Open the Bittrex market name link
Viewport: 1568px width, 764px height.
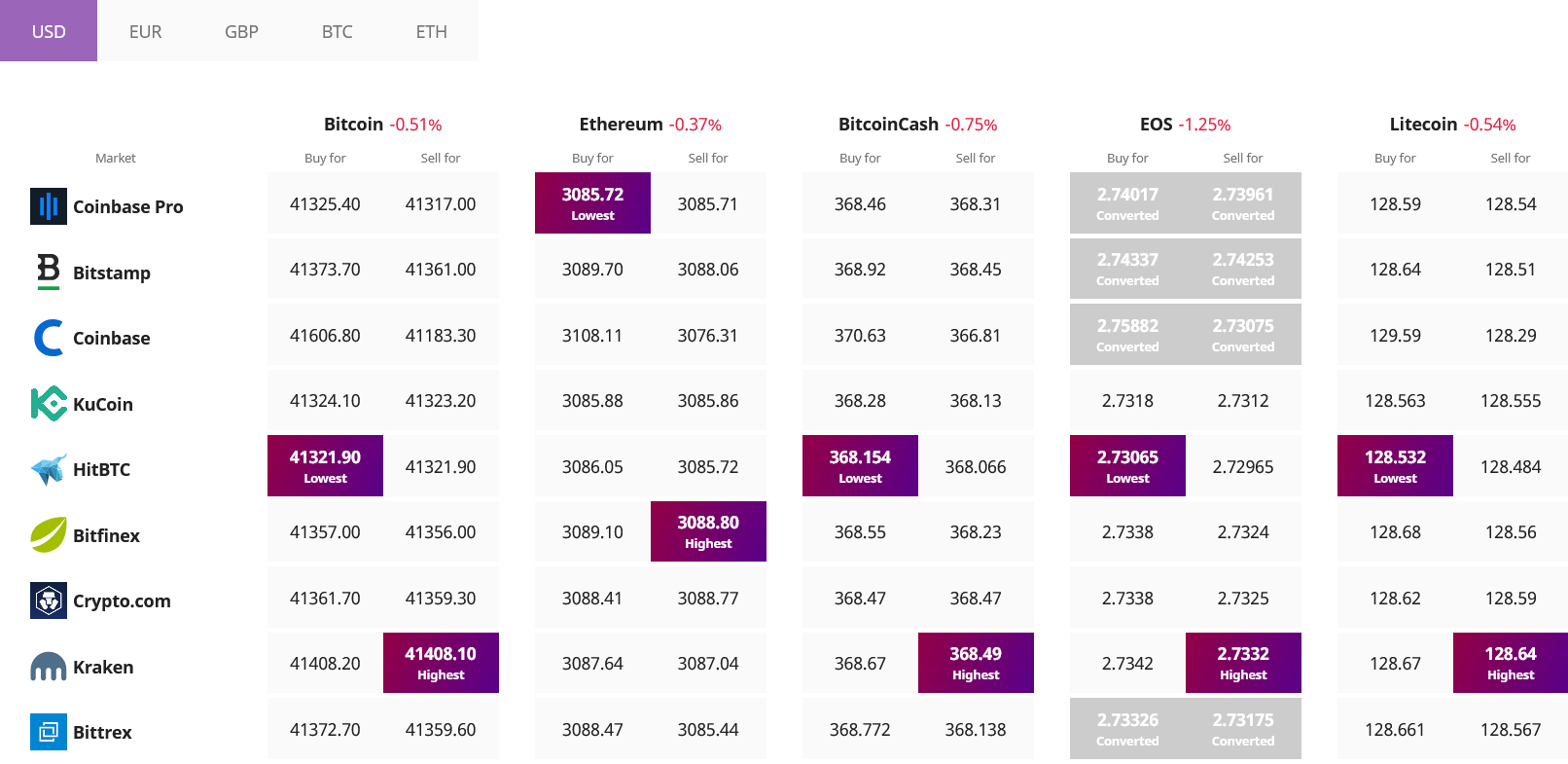tap(102, 732)
